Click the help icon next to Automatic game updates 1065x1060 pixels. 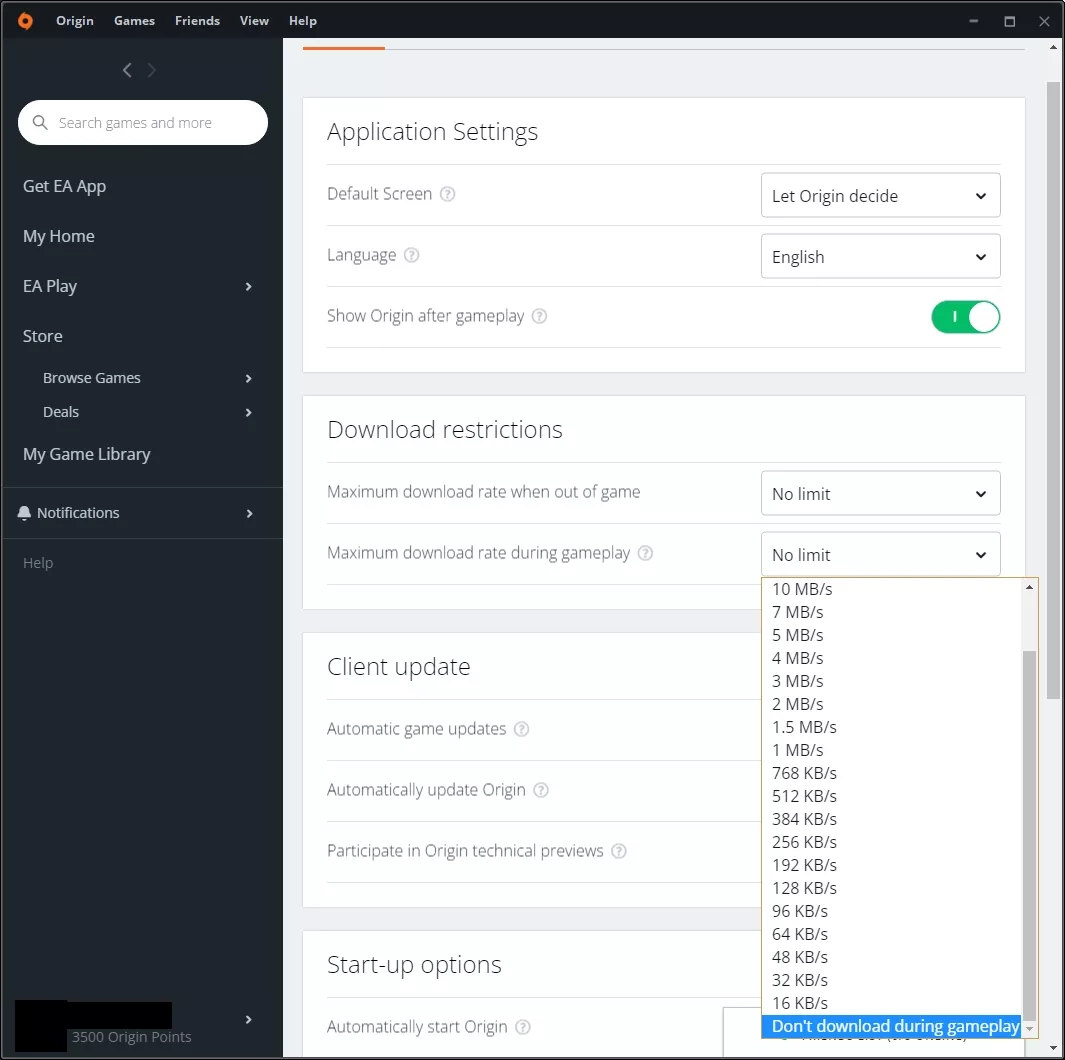point(521,729)
